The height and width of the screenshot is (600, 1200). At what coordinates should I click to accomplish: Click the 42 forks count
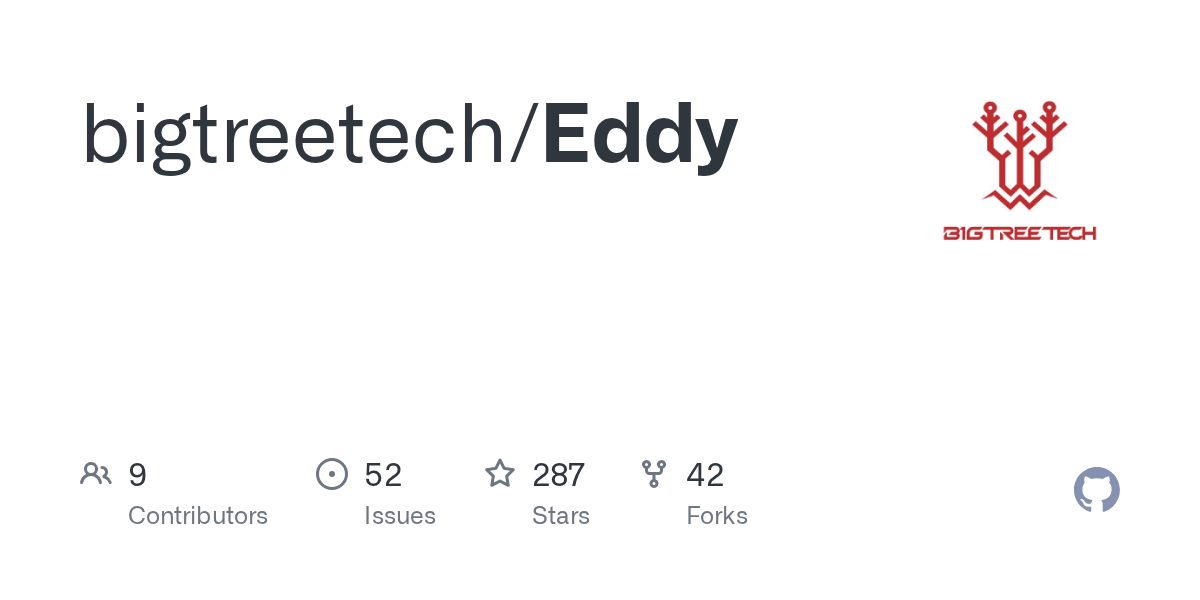(x=705, y=475)
